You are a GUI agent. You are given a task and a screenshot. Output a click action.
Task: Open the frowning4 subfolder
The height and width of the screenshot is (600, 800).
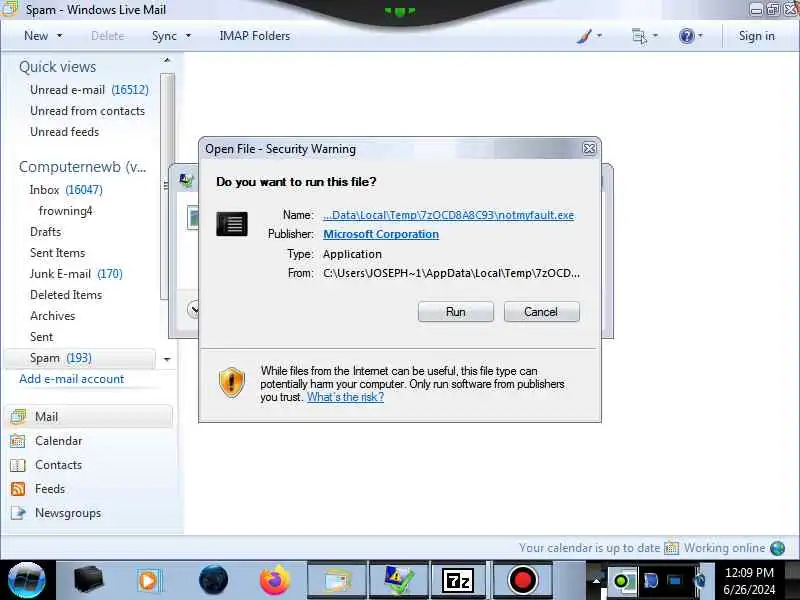point(65,211)
